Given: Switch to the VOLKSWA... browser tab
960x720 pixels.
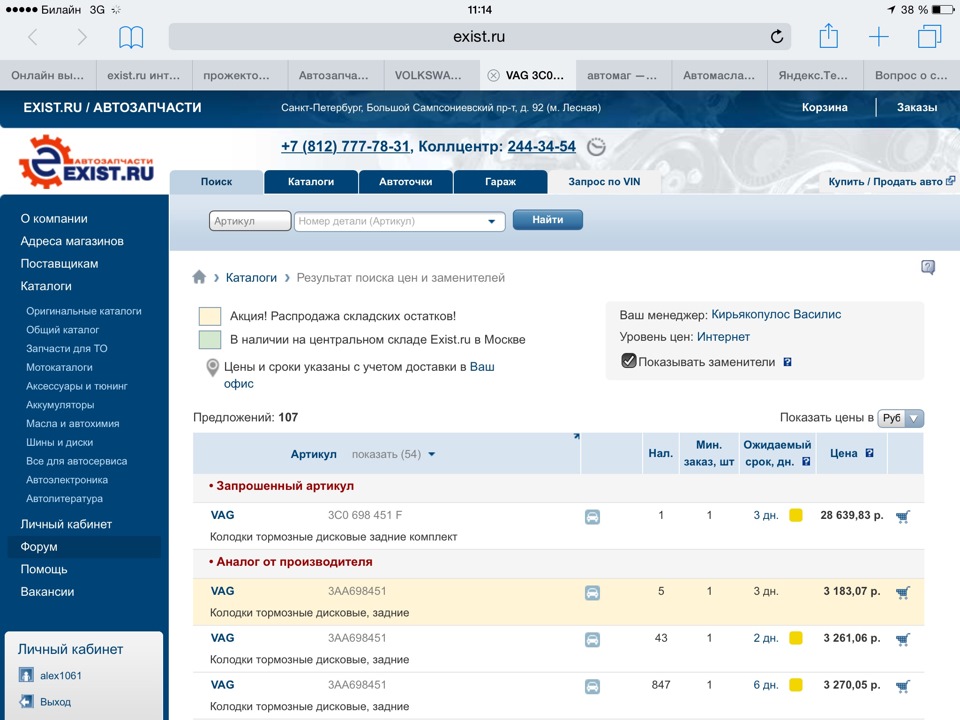Looking at the screenshot, I should tap(432, 75).
